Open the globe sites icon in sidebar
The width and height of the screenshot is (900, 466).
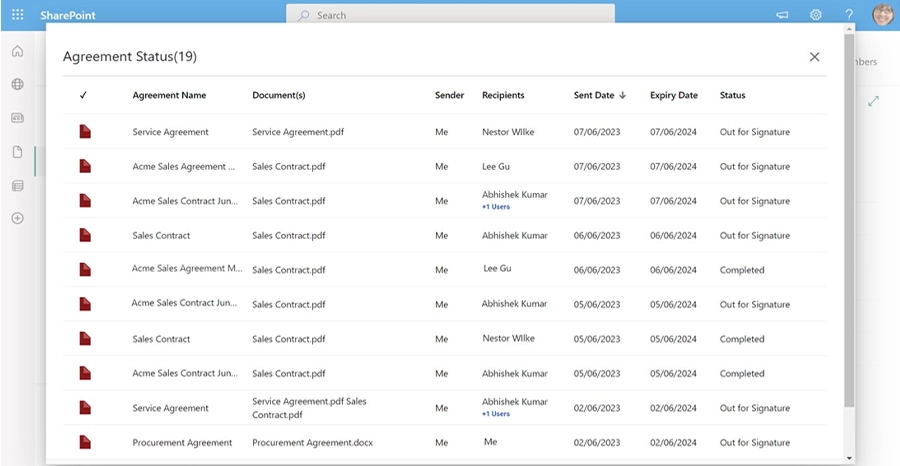(18, 84)
